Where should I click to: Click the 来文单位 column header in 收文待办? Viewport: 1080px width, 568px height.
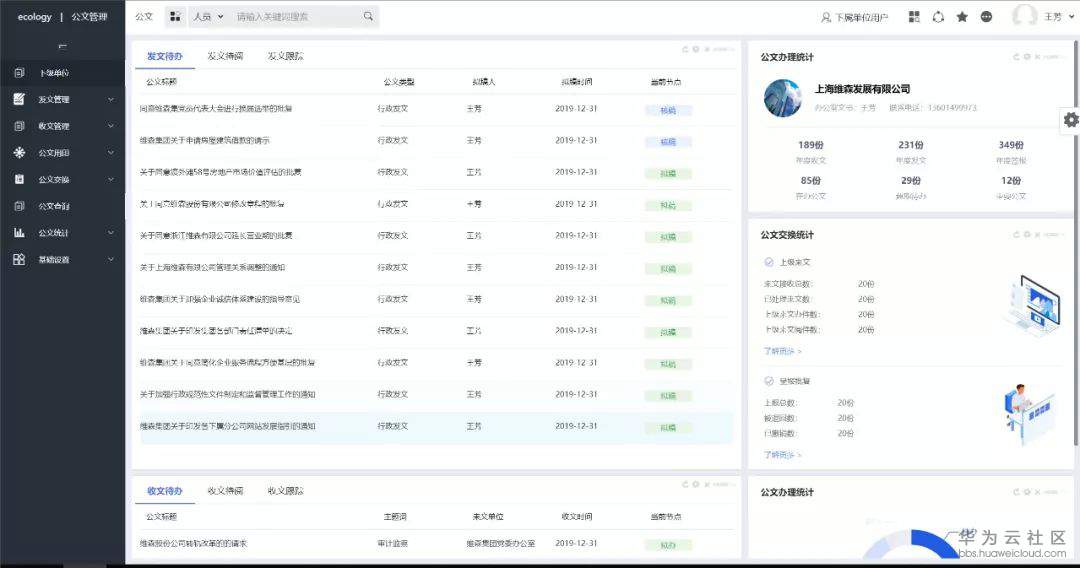488,516
